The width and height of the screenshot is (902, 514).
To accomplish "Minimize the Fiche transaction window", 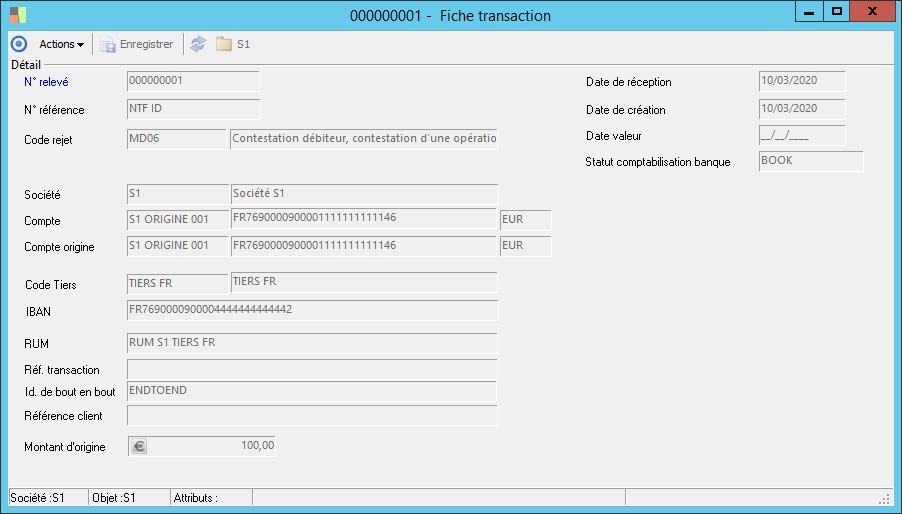I will click(809, 11).
